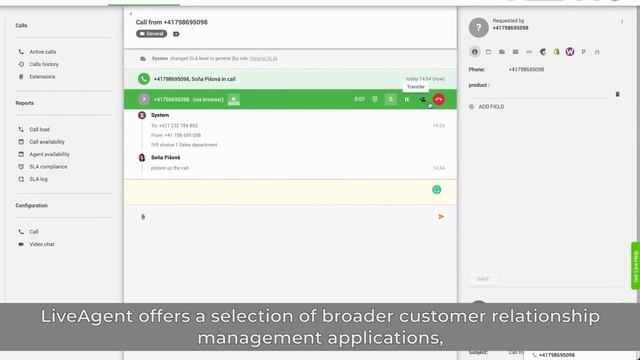Open Calls history
The width and height of the screenshot is (640, 360).
click(44, 64)
